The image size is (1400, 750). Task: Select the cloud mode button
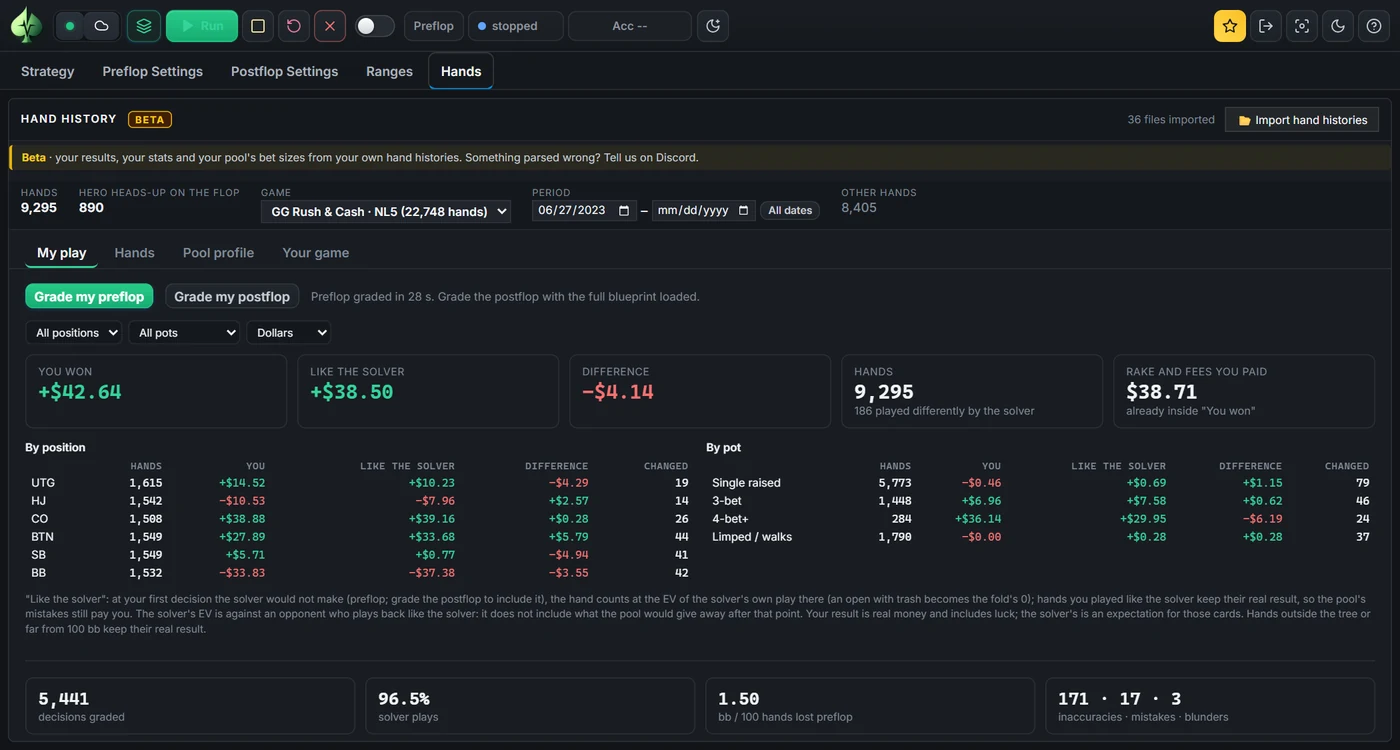coord(102,26)
